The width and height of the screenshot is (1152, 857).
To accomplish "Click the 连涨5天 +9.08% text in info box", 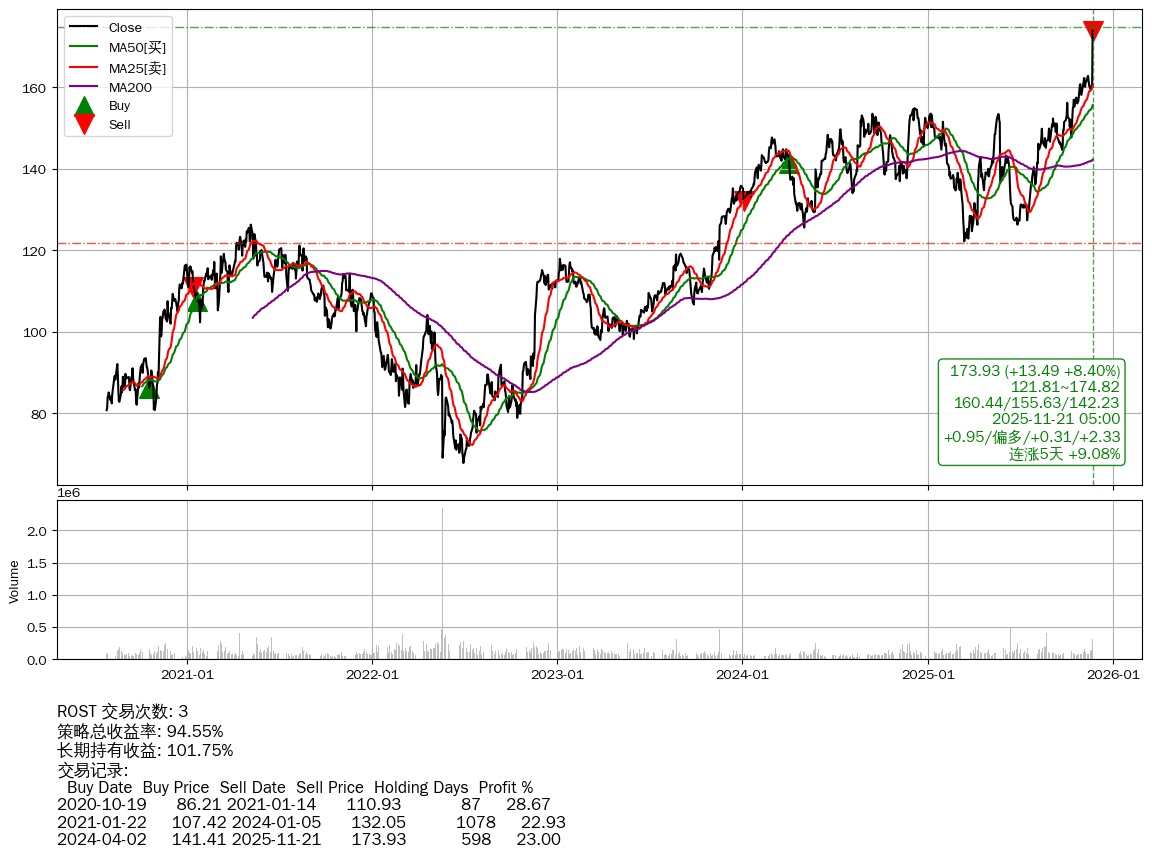I will (x=1064, y=454).
